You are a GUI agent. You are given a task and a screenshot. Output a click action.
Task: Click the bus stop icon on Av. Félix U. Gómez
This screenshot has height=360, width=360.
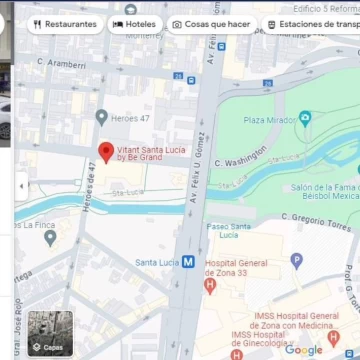221,46
